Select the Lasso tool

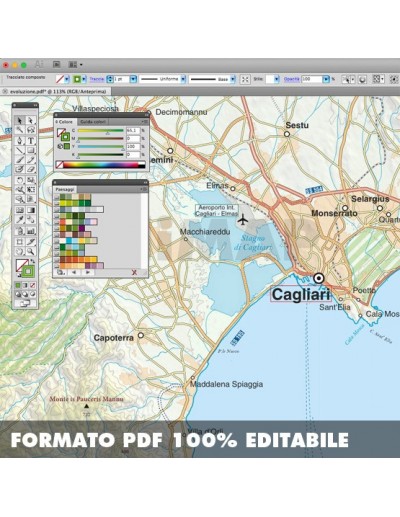pyautogui.click(x=30, y=130)
